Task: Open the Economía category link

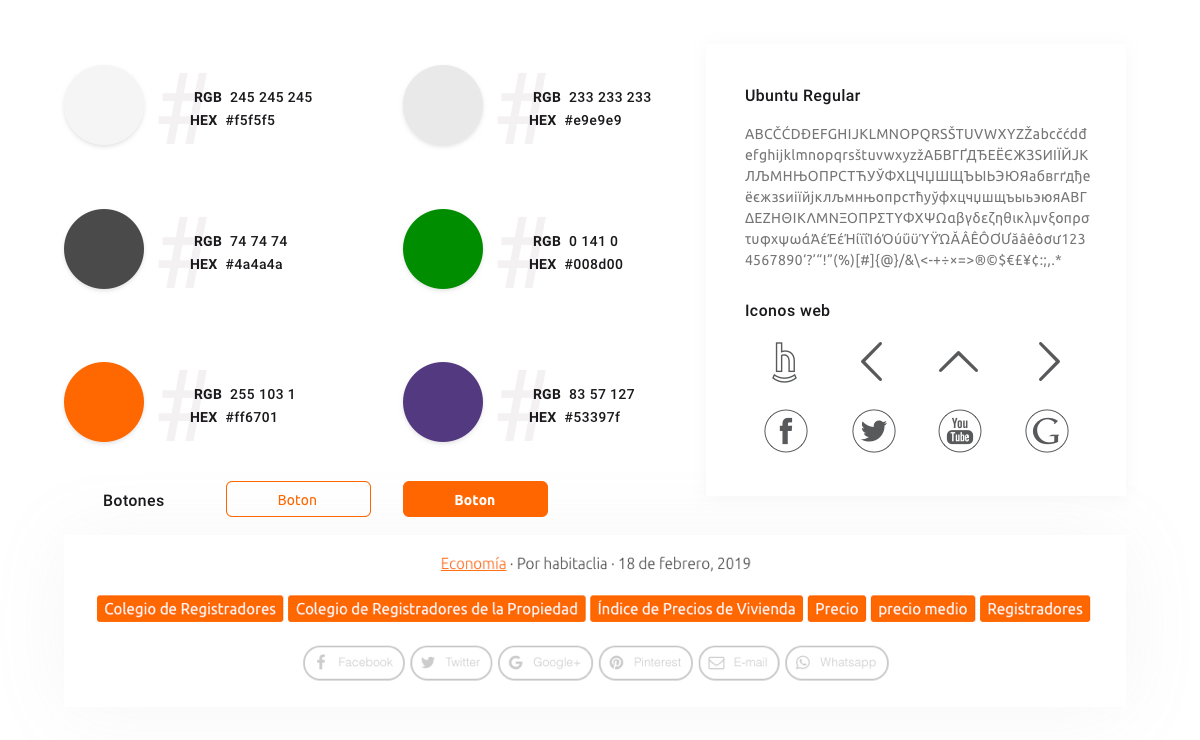Action: [473, 564]
